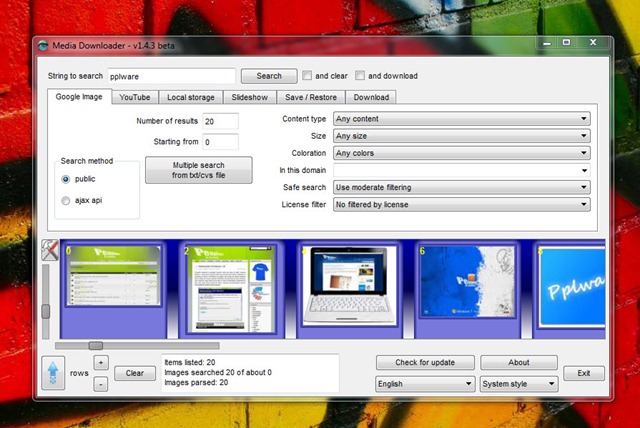Viewport: 640px width, 428px height.
Task: Click the Check for update button
Action: (x=425, y=362)
